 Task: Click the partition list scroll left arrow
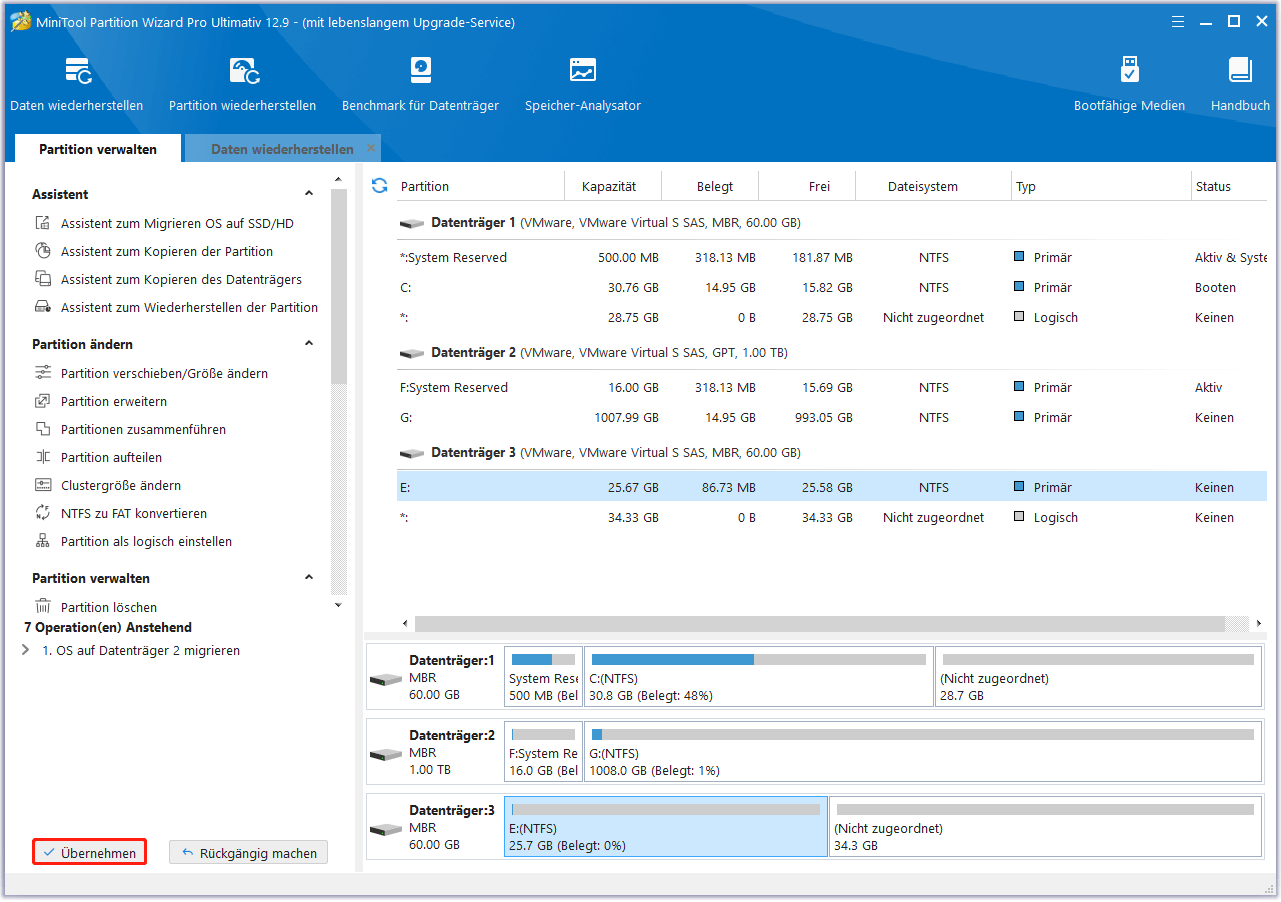[x=405, y=623]
